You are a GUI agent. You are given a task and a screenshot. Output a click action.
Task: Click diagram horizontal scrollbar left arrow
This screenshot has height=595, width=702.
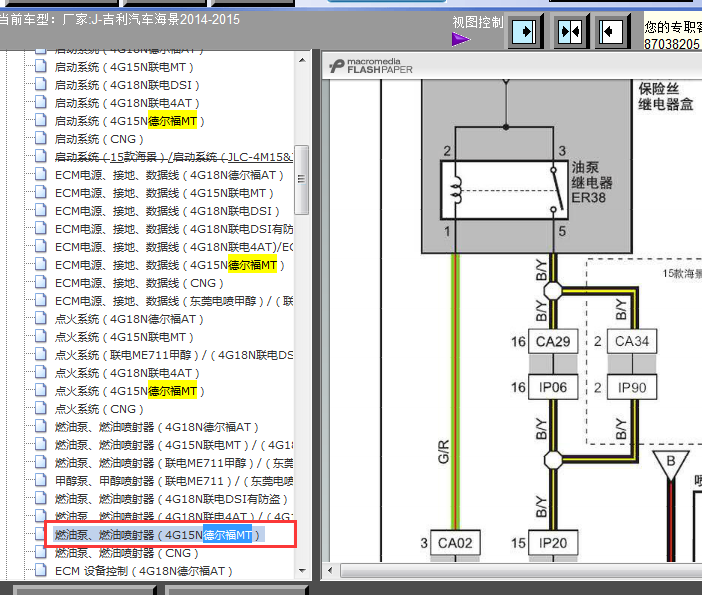click(330, 570)
